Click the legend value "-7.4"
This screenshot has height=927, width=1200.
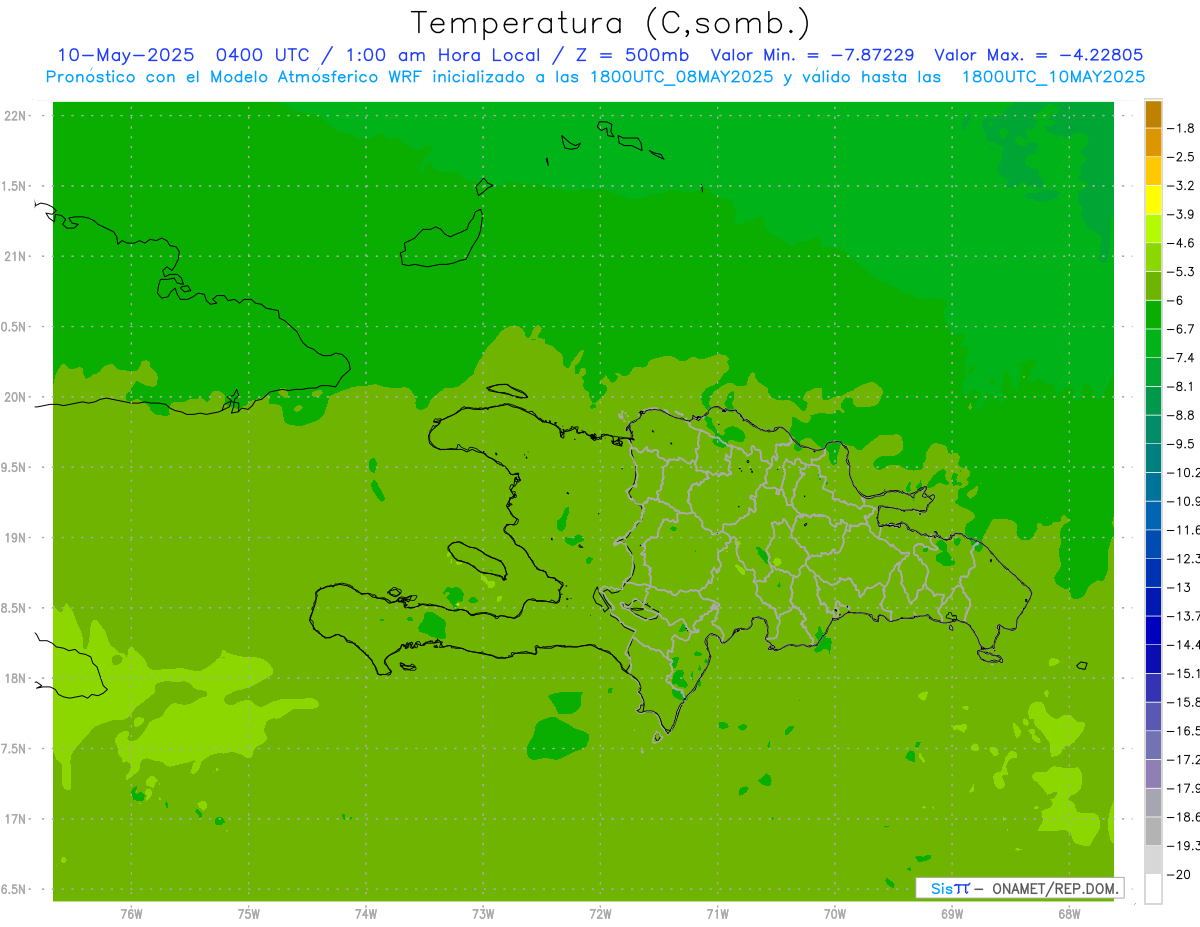(x=1181, y=358)
